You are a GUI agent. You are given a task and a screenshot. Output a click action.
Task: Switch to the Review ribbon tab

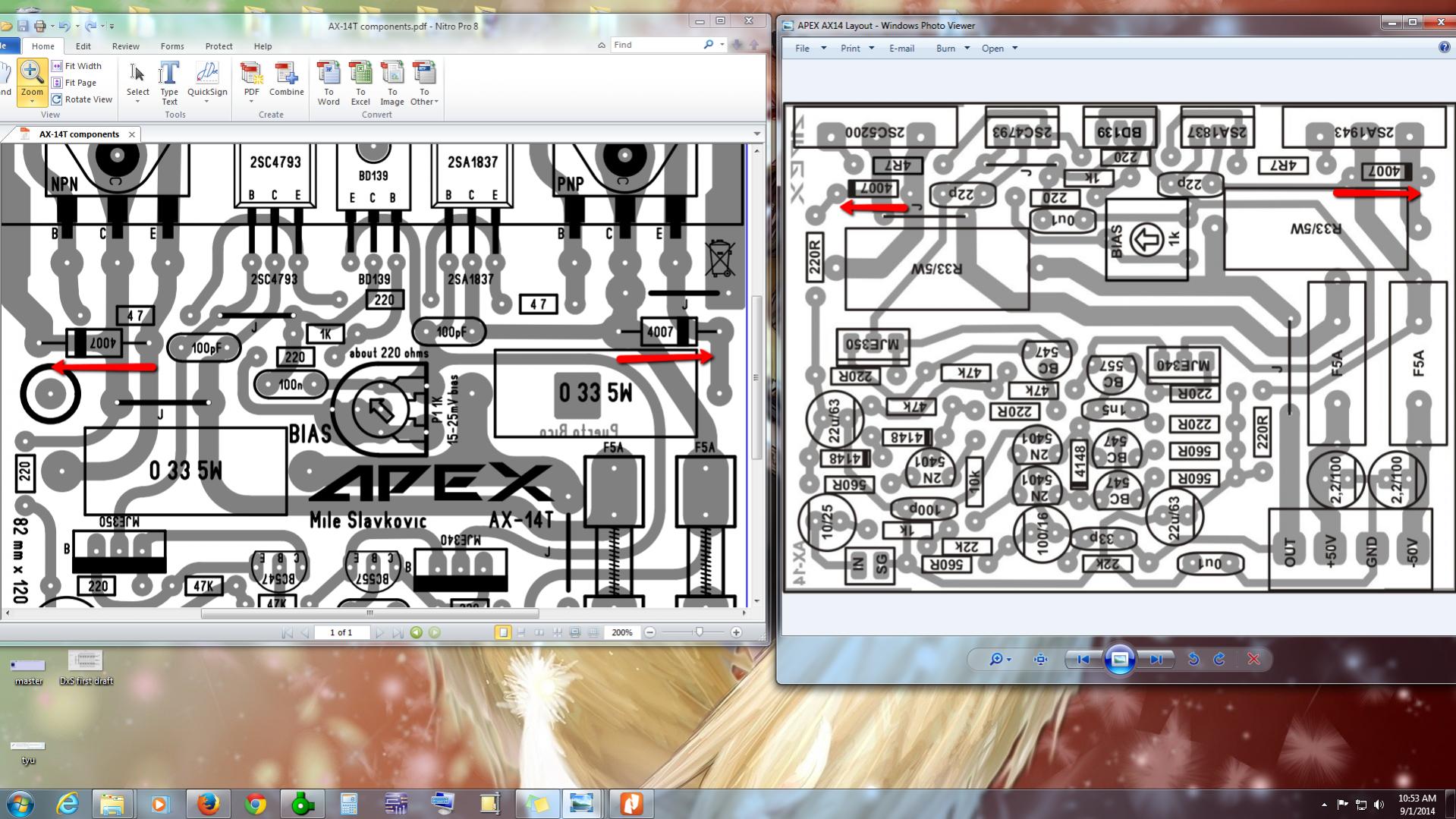[126, 46]
